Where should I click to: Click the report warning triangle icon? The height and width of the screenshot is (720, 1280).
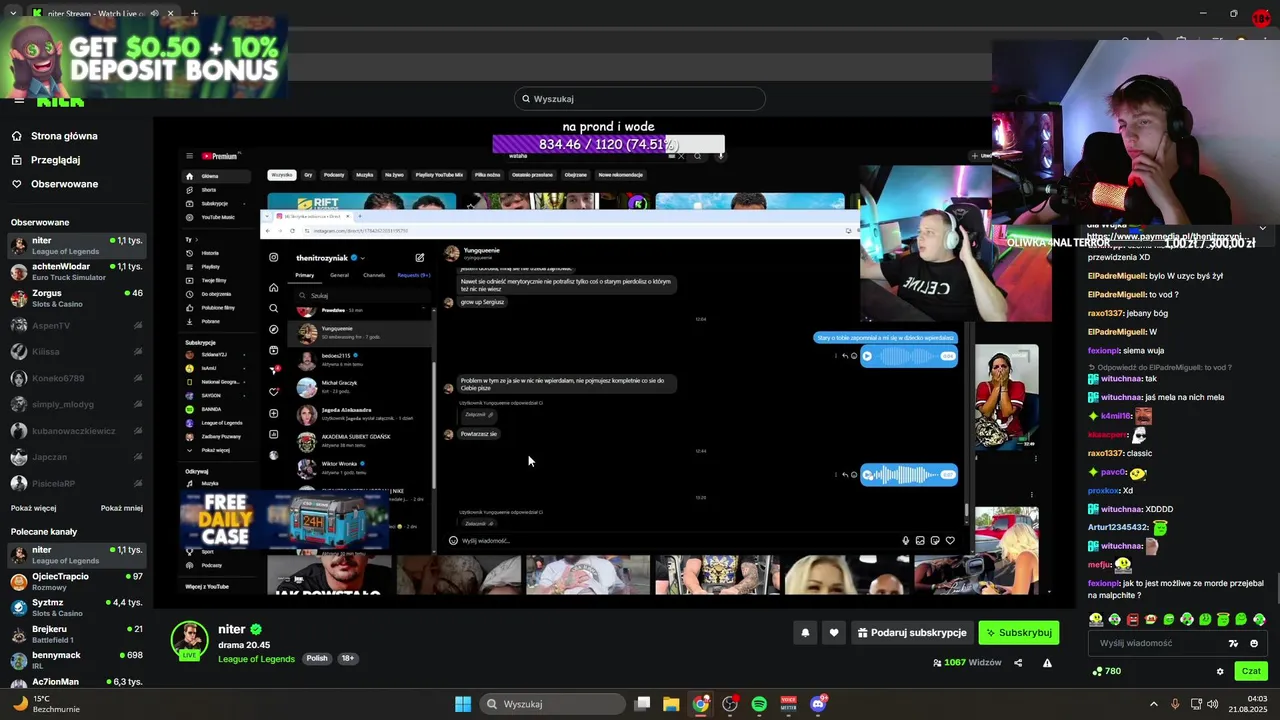point(1047,662)
